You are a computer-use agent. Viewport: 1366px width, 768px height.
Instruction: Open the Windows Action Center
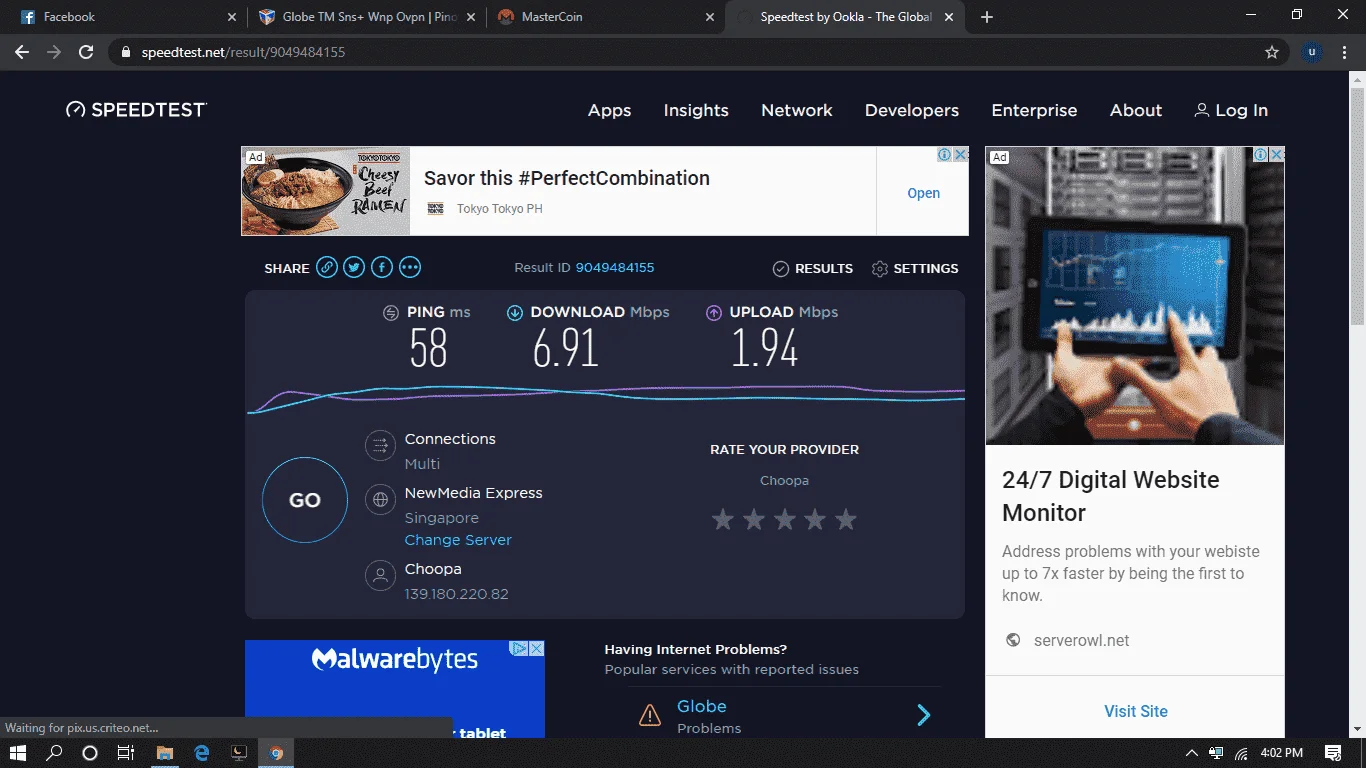tap(1333, 753)
